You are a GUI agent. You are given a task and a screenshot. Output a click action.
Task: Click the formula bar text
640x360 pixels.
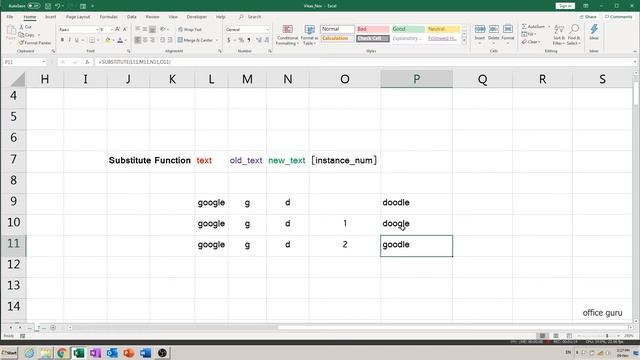[x=135, y=62]
